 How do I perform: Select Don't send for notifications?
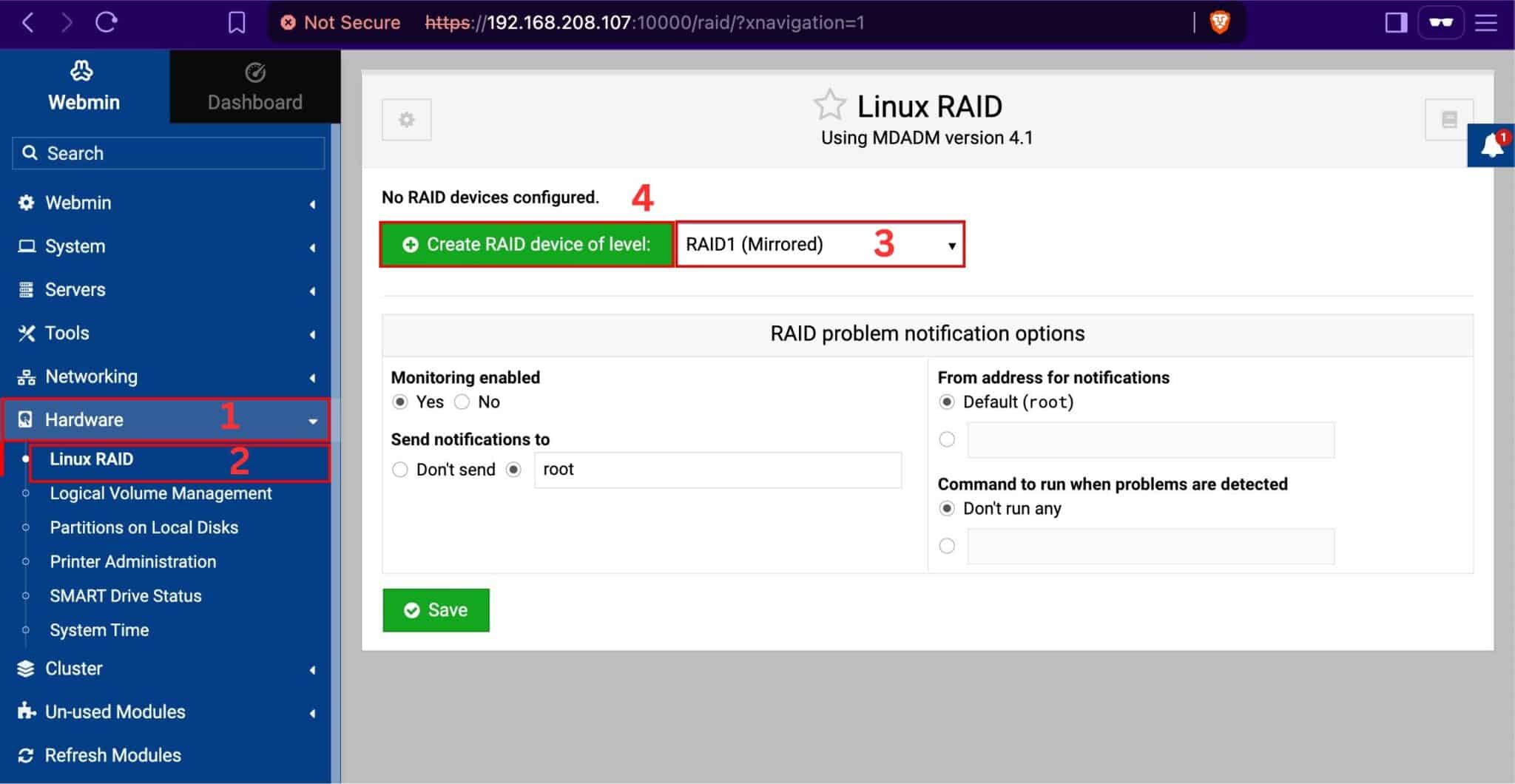399,469
